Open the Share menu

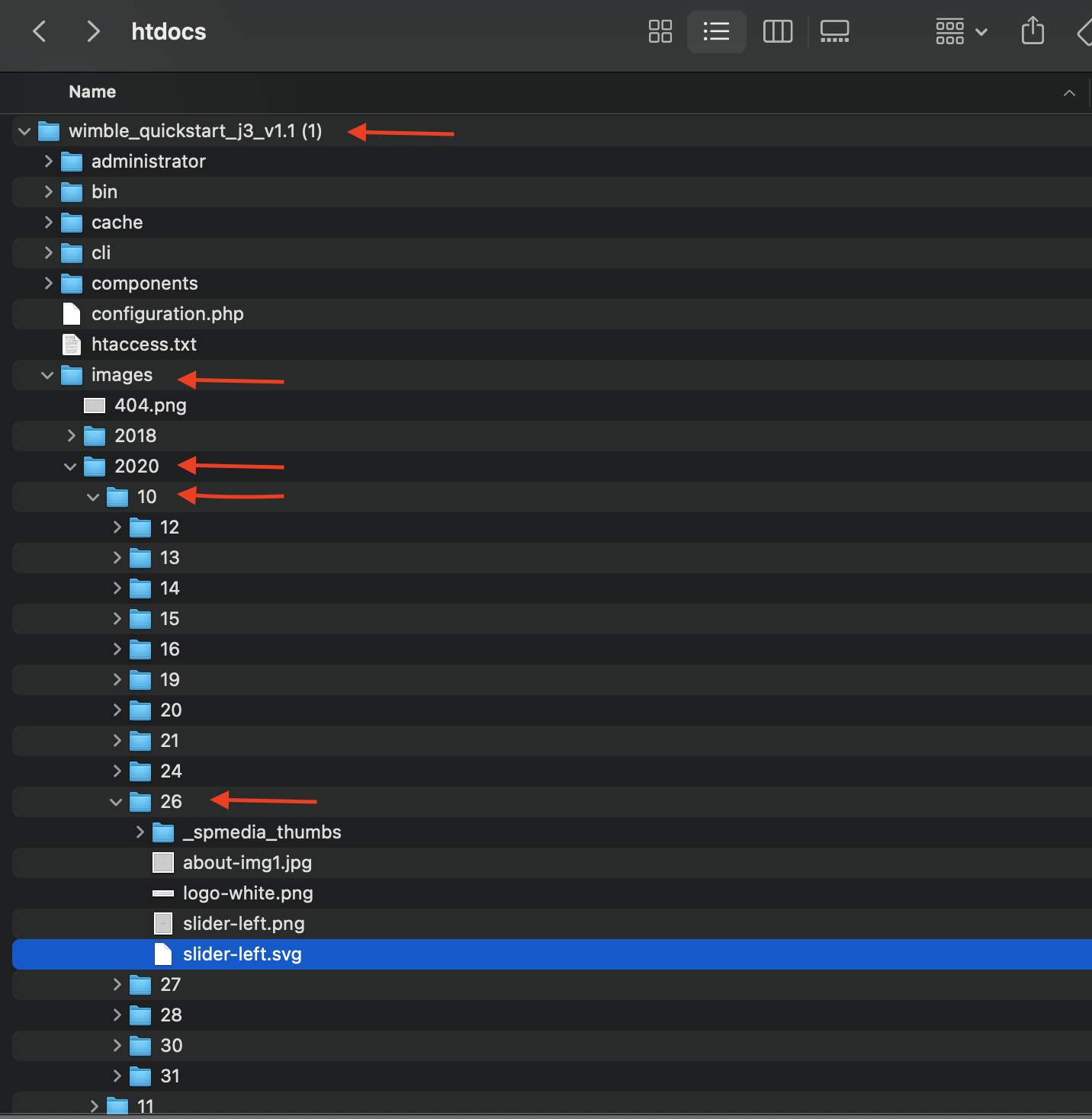pos(1032,31)
